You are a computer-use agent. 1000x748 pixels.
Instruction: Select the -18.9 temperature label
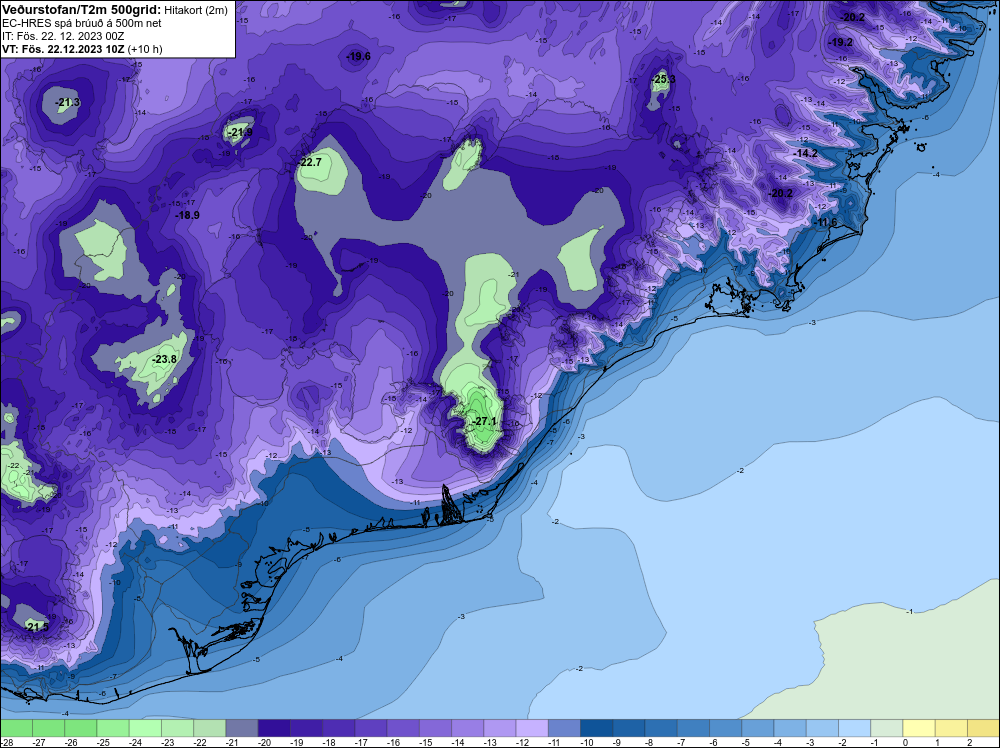coord(188,216)
